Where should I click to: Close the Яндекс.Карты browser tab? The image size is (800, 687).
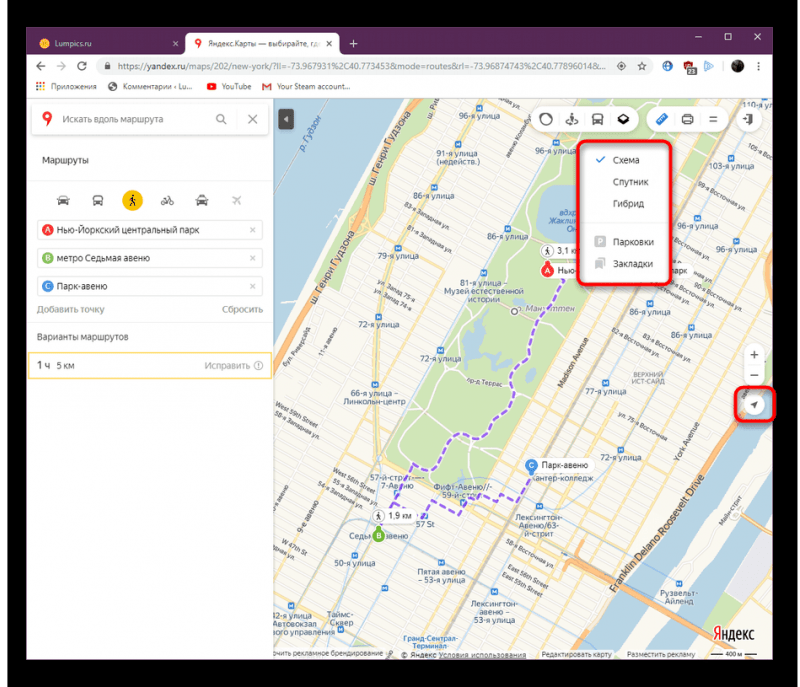(329, 44)
